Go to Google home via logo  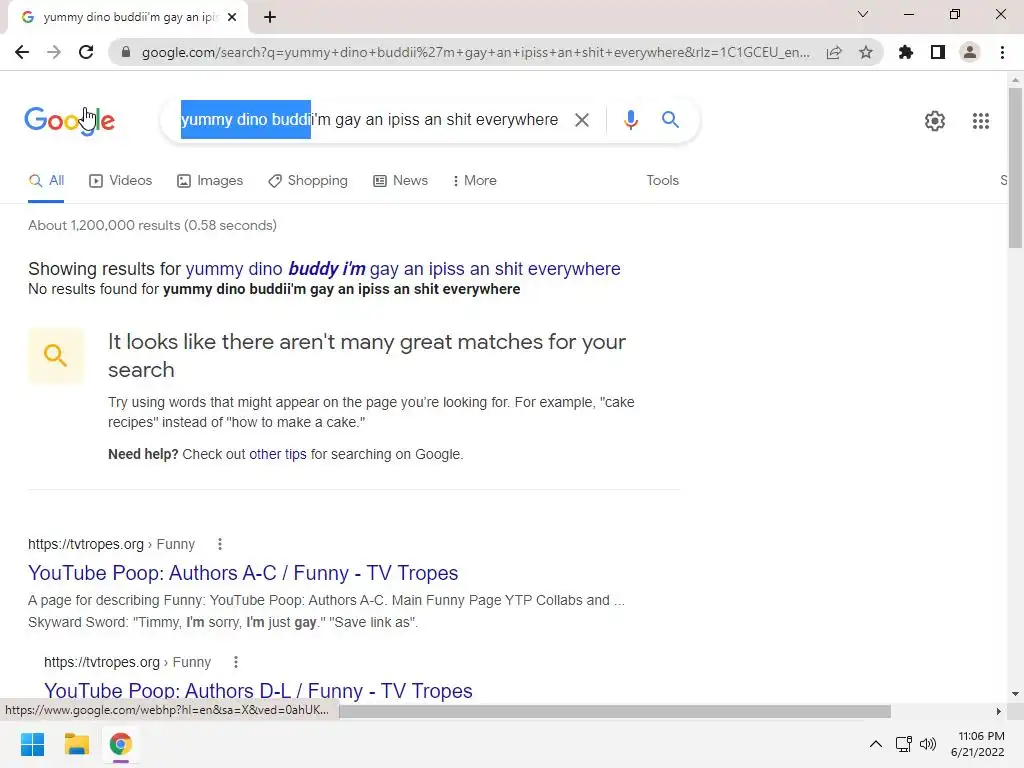[x=69, y=121]
